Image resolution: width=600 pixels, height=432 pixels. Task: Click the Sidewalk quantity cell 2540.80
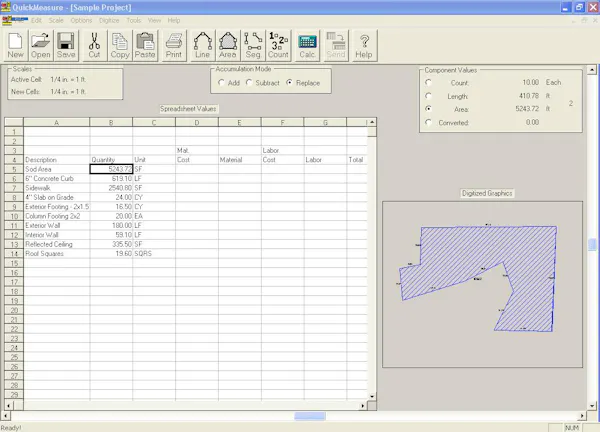click(111, 188)
